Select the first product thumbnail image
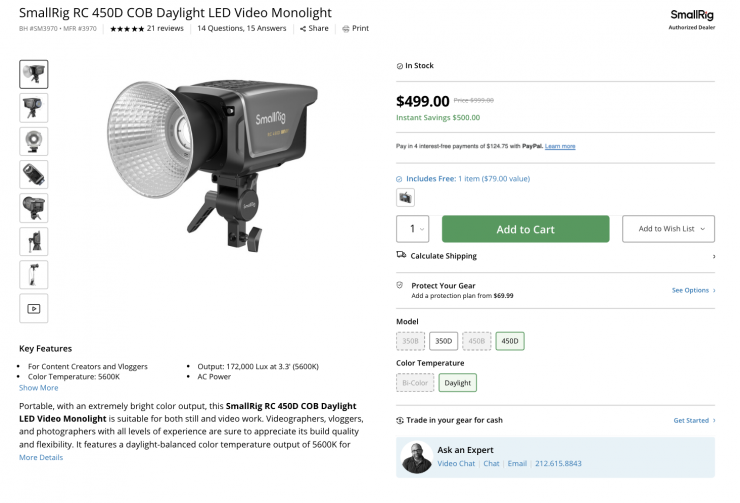Screen dimensions: 740x503 (33, 74)
